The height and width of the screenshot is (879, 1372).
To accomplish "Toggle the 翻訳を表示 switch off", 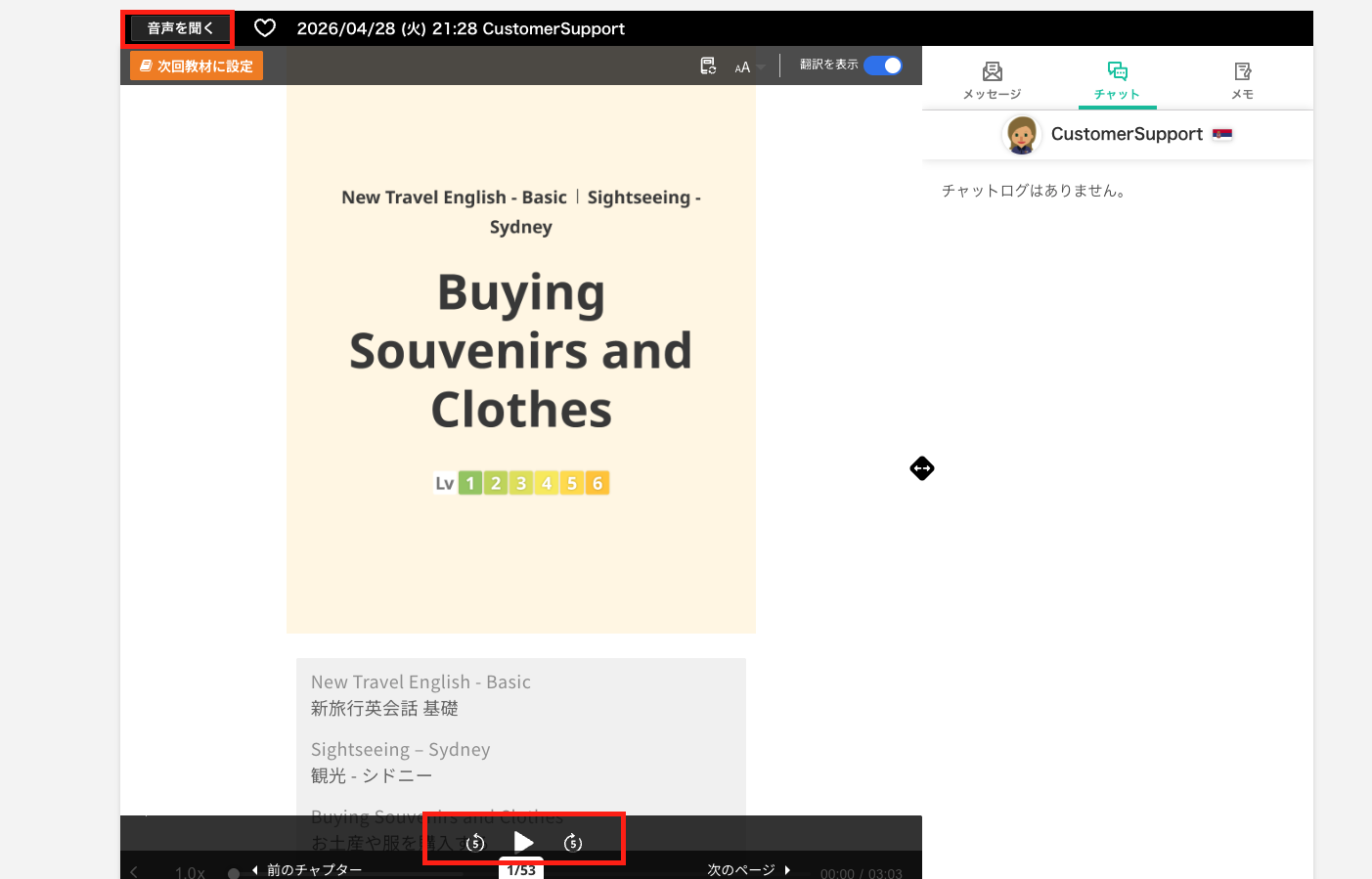I will click(x=883, y=66).
